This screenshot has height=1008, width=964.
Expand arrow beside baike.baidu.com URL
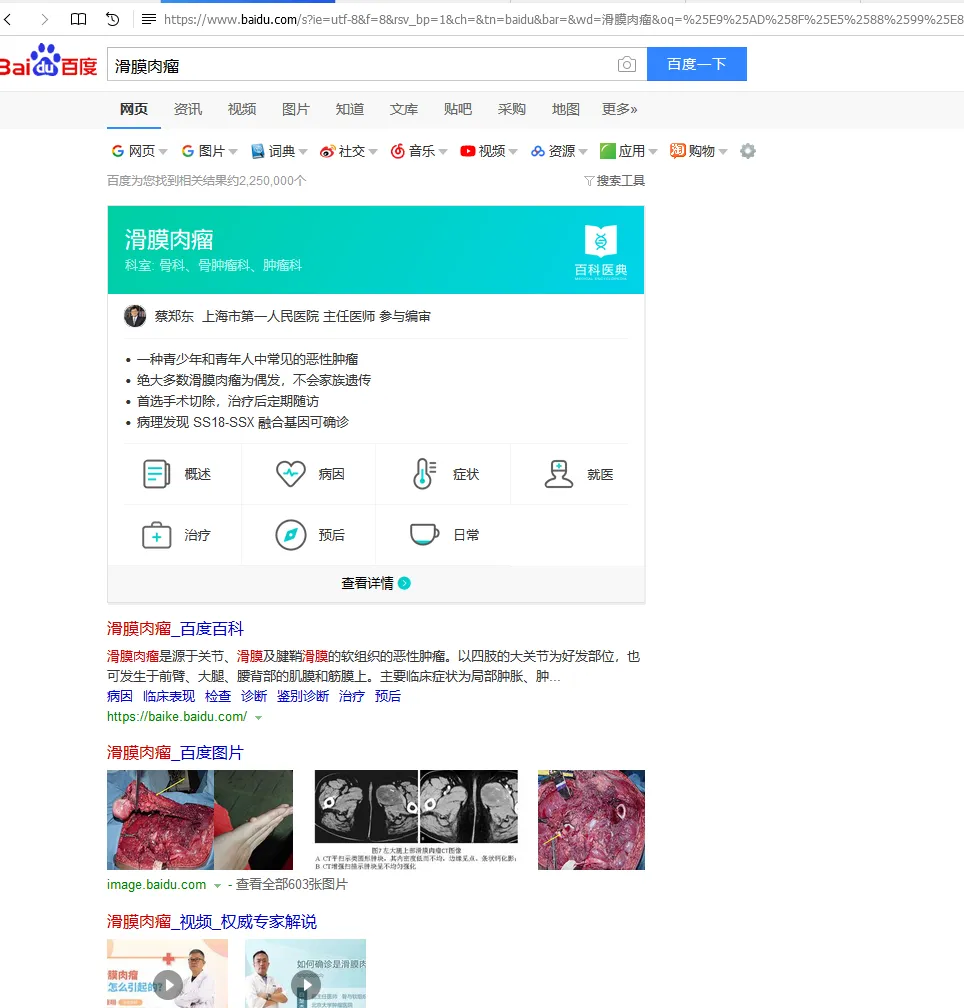point(258,717)
